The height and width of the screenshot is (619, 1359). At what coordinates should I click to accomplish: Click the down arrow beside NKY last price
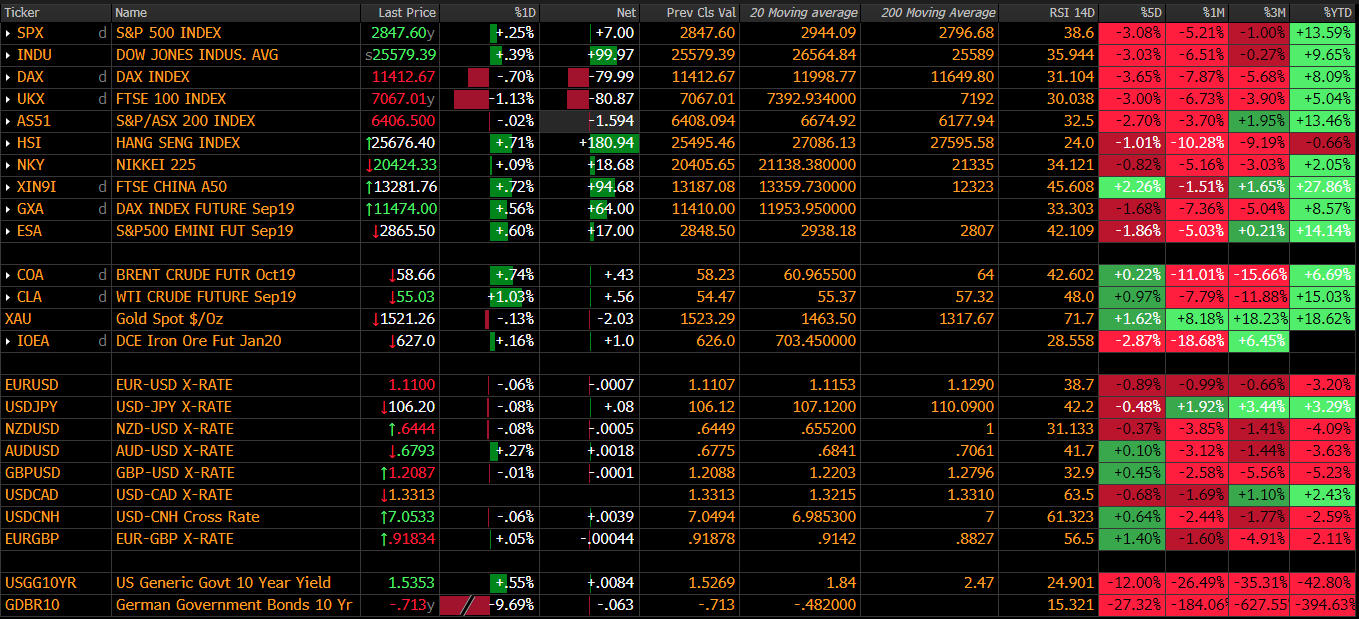click(371, 165)
